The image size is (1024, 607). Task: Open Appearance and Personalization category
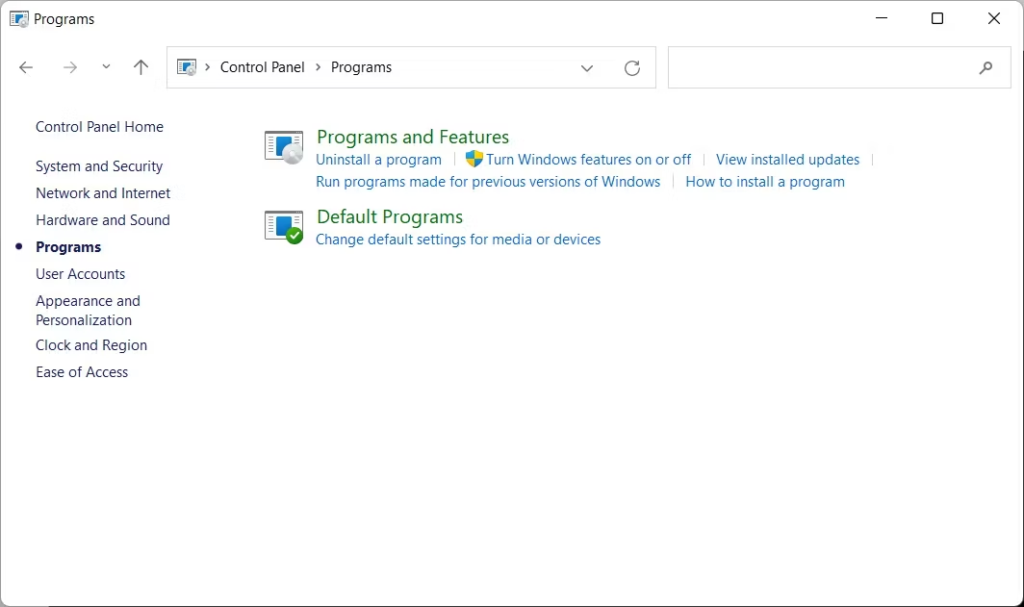pyautogui.click(x=88, y=310)
